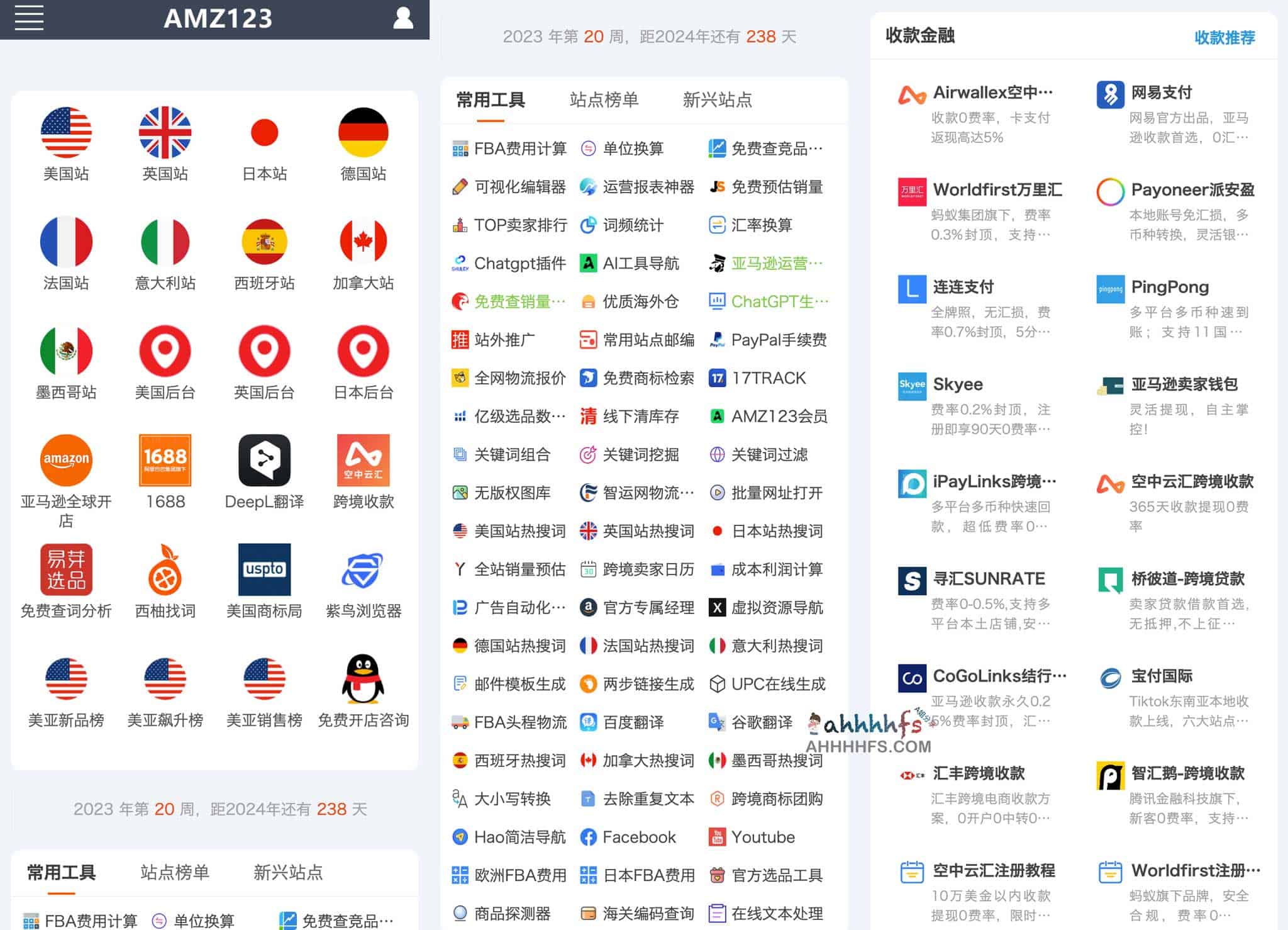Open the Airwallex空中云汇 payment entry
The height and width of the screenshot is (930, 1288).
981,92
